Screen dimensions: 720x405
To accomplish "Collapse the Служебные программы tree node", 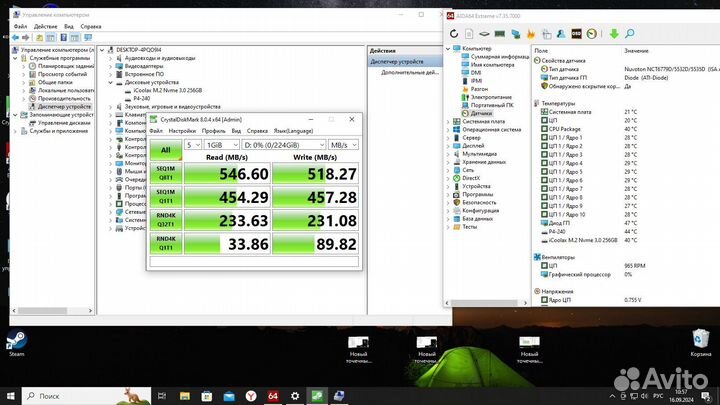I will [15, 58].
